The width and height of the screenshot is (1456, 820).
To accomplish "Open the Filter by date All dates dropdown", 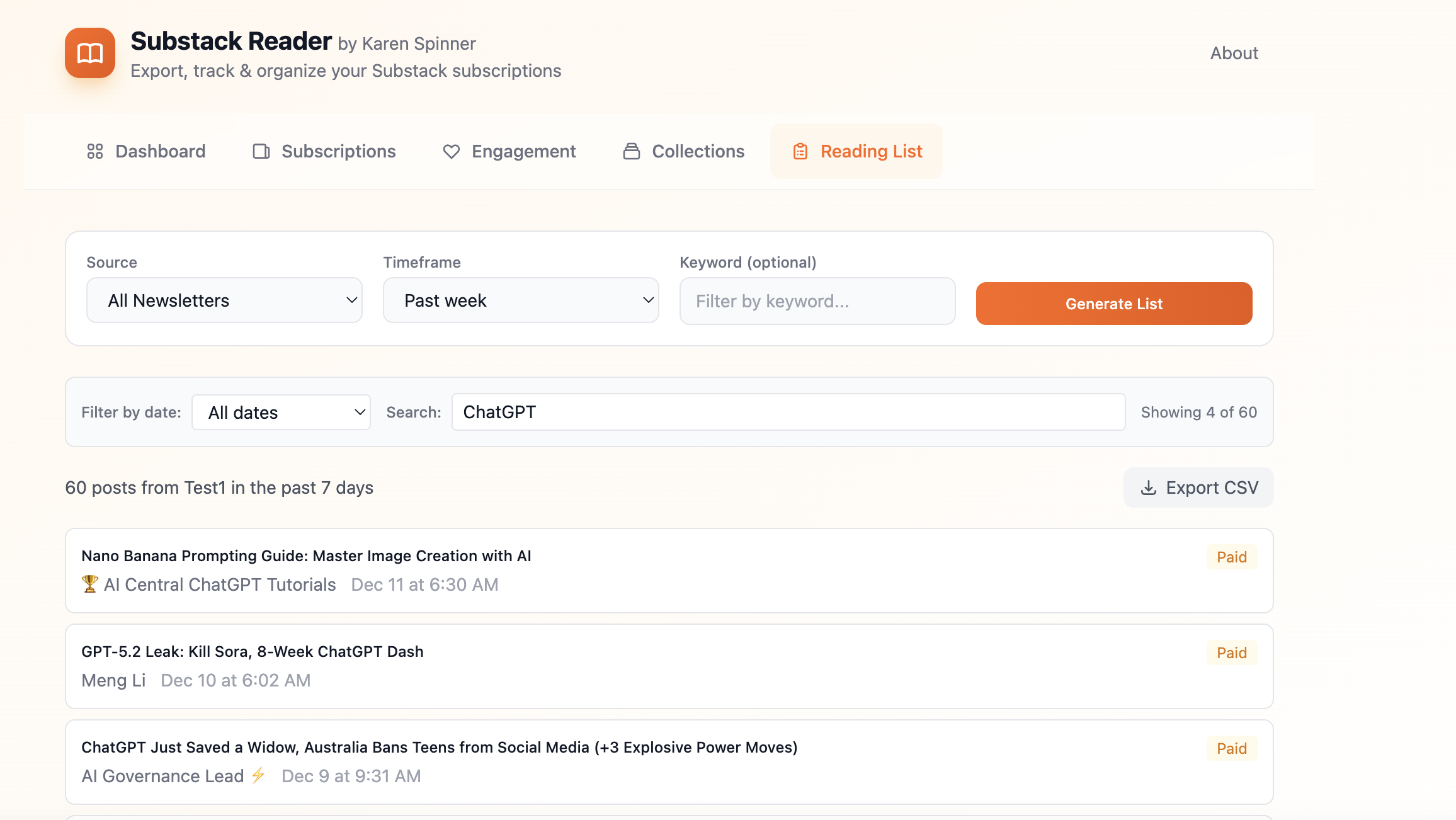I will 281,413.
